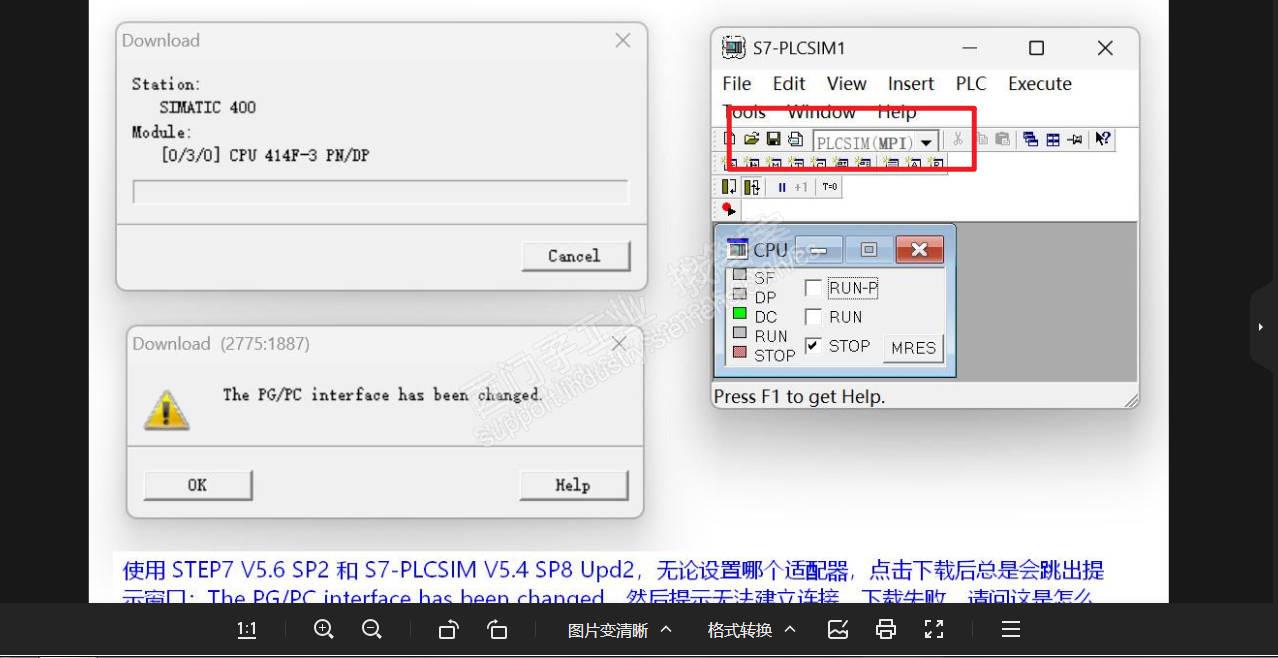Screen dimensions: 1278x658
Task: Click Help in the interface changed dialog
Action: tap(573, 485)
